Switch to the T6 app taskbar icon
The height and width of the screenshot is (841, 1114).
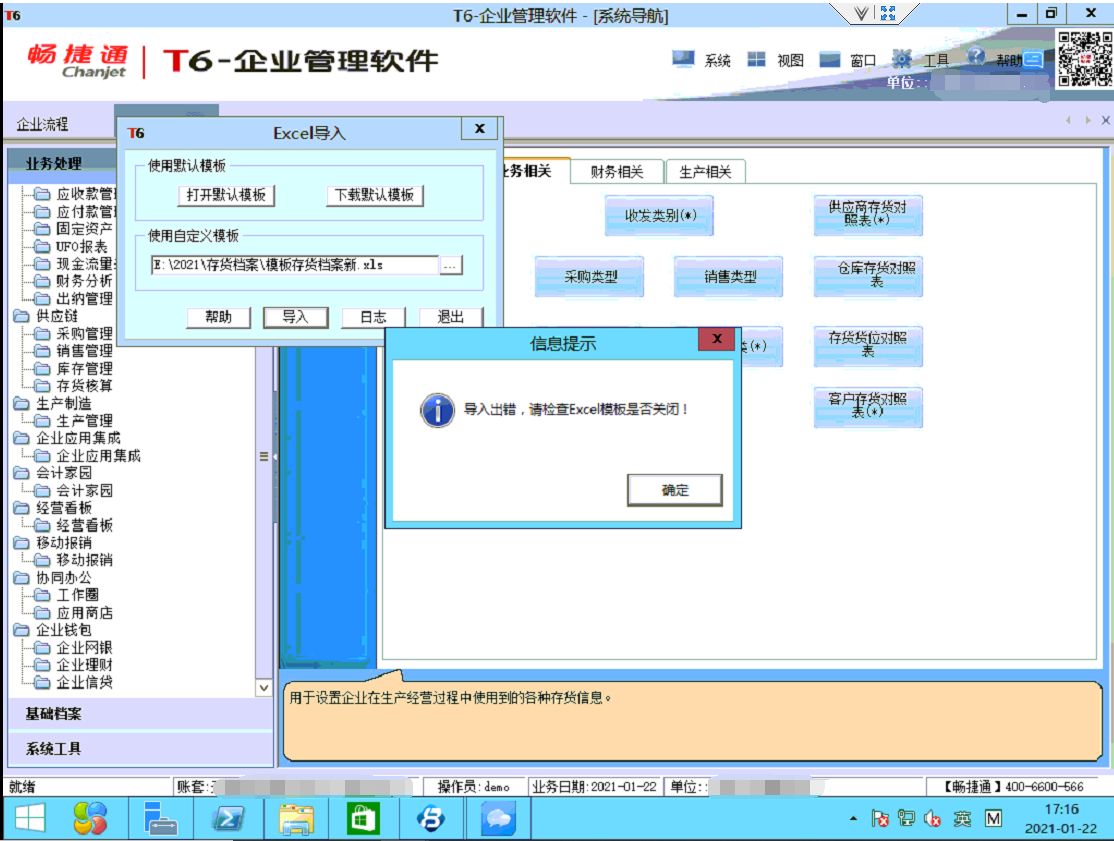tap(431, 819)
